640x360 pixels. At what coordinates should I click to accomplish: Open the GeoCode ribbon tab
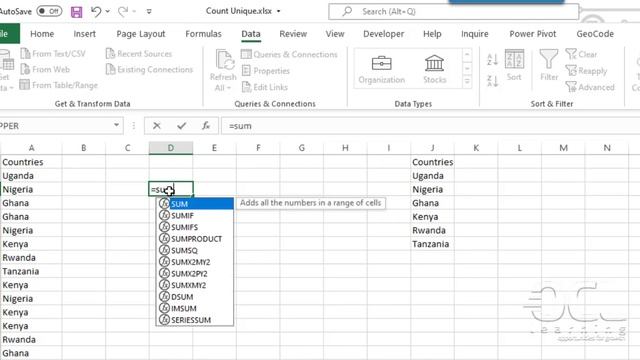pyautogui.click(x=595, y=34)
